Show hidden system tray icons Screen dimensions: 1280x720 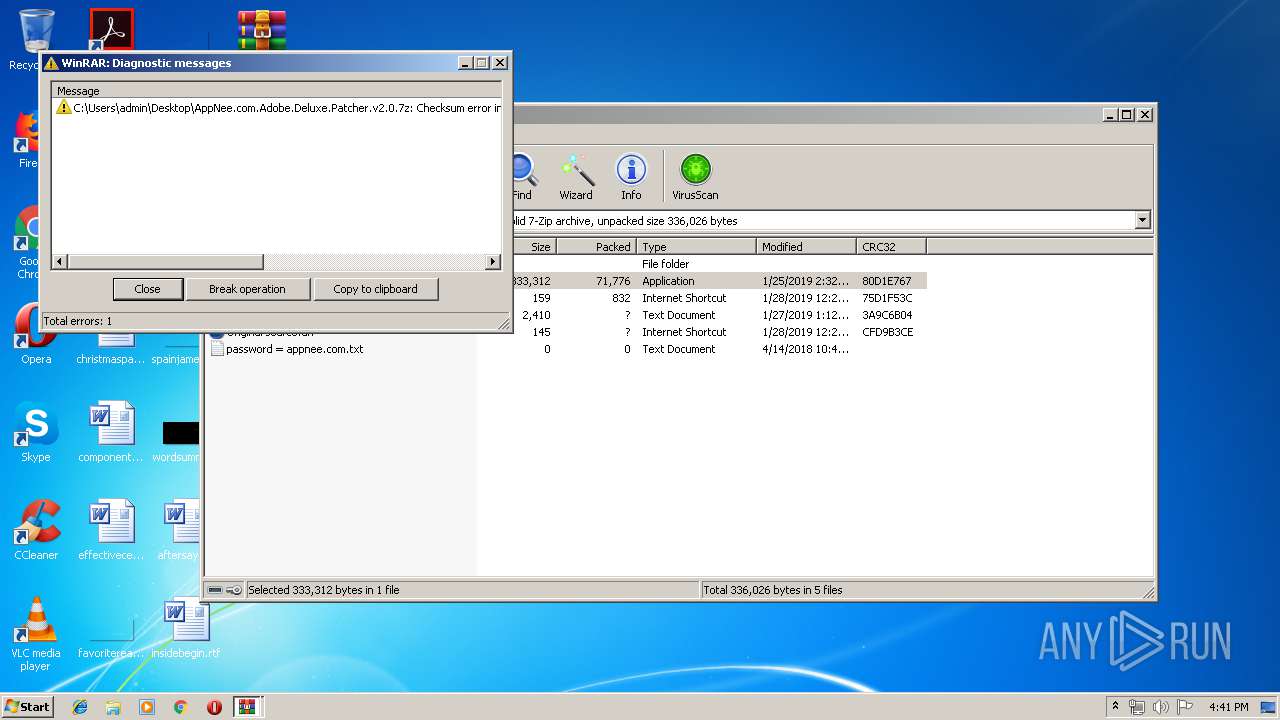click(x=1115, y=707)
